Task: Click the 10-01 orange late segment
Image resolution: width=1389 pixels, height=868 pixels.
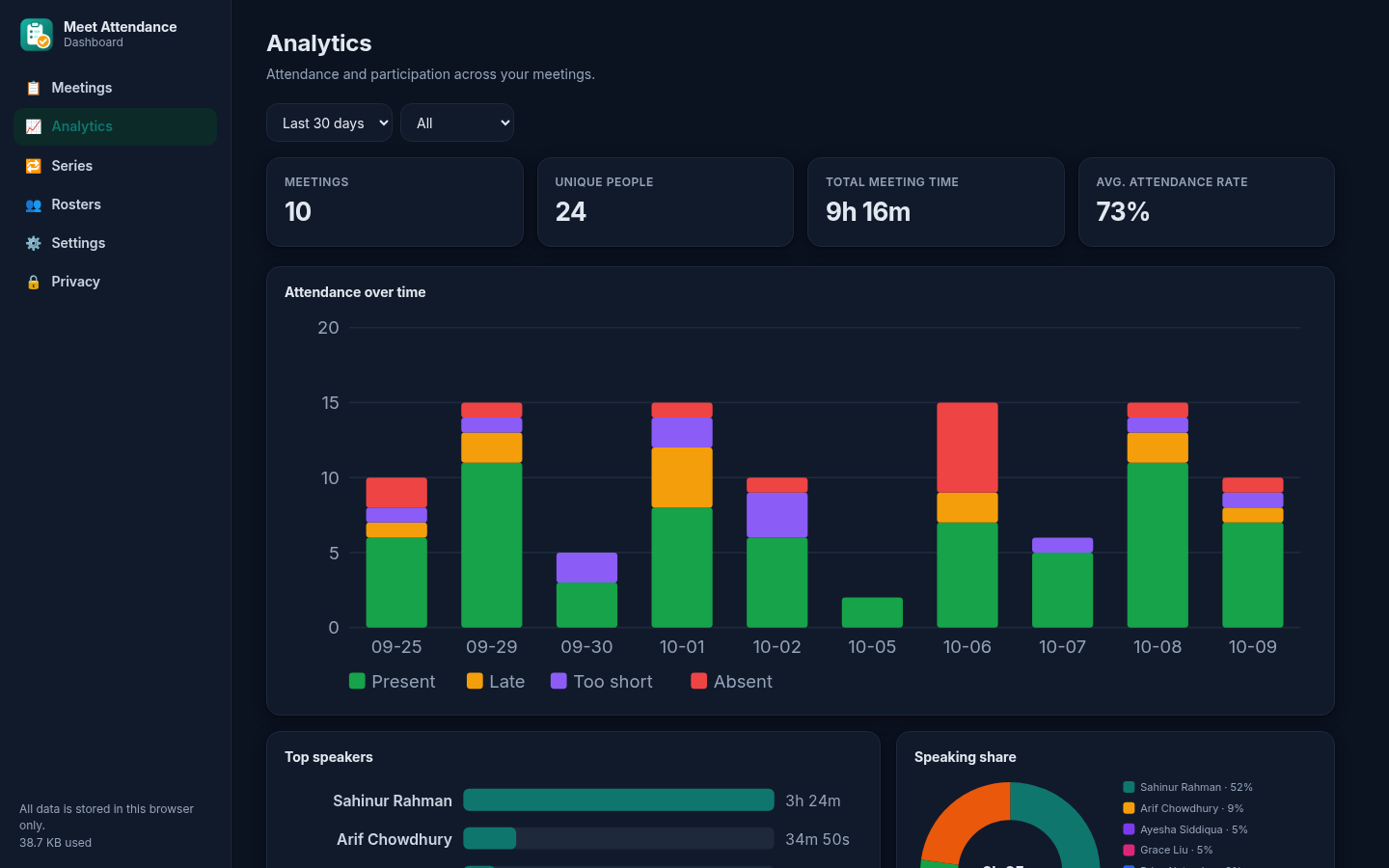Action: (682, 477)
